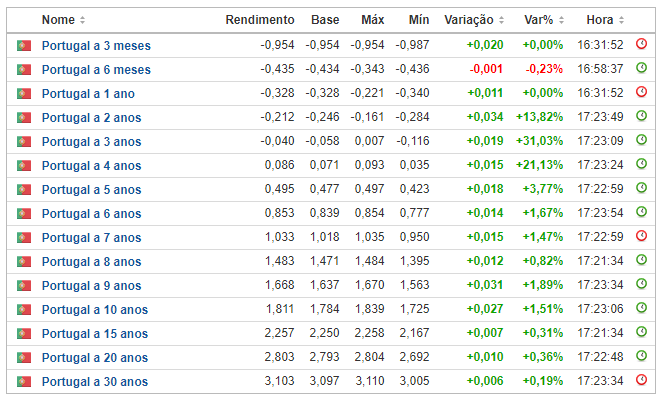
Task: Click the -0,001 Variação value
Action: click(486, 69)
